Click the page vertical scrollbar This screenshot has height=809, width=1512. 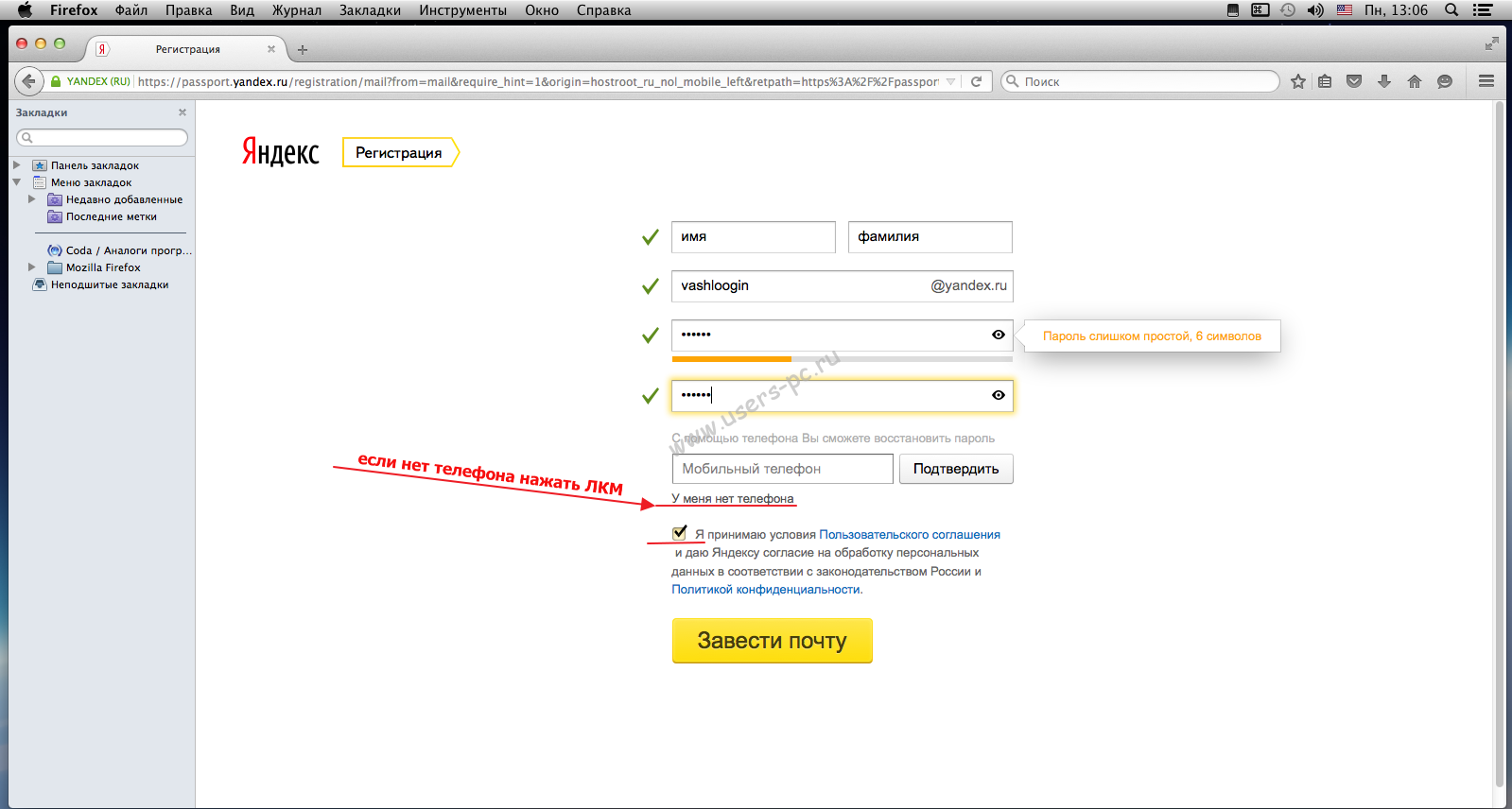[x=1500, y=444]
